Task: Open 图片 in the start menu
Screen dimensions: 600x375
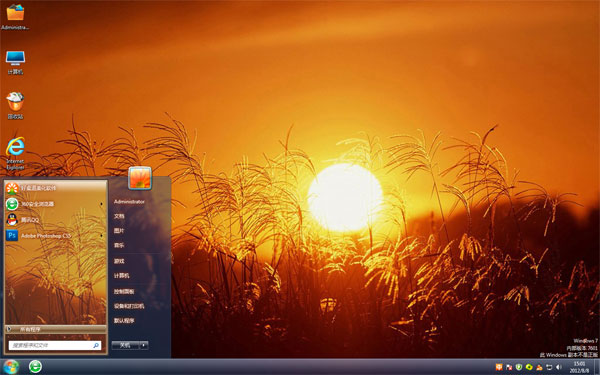Action: pyautogui.click(x=119, y=231)
